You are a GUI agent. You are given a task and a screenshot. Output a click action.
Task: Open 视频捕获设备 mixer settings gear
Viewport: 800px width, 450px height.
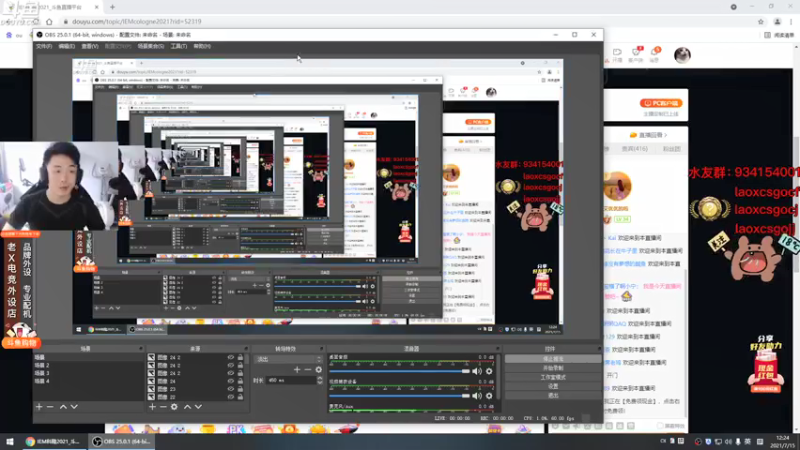click(x=489, y=395)
